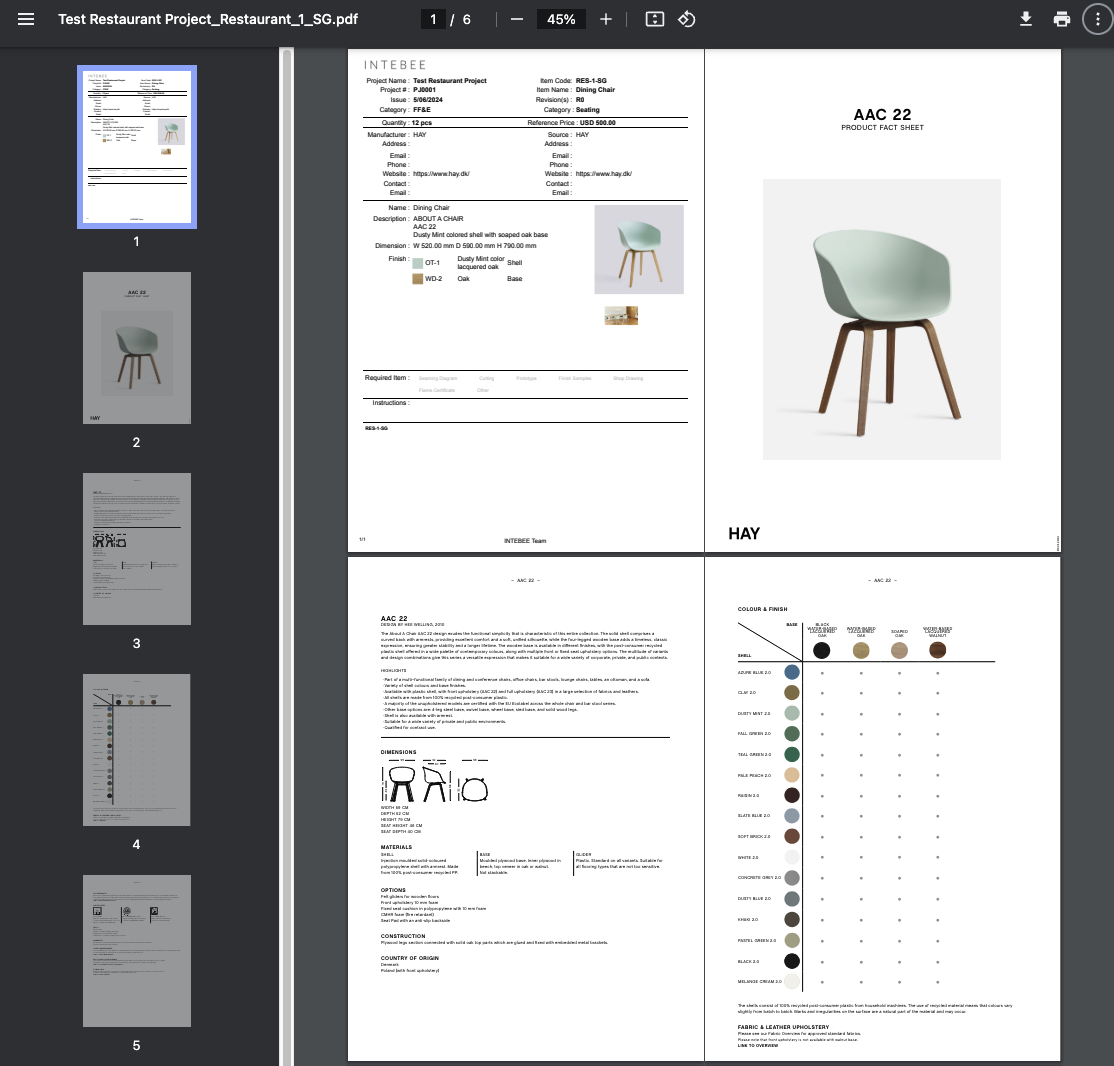Click the Raisin 2.0 shell colour swatch
Viewport: 1114px width, 1066px height.
pyautogui.click(x=791, y=795)
